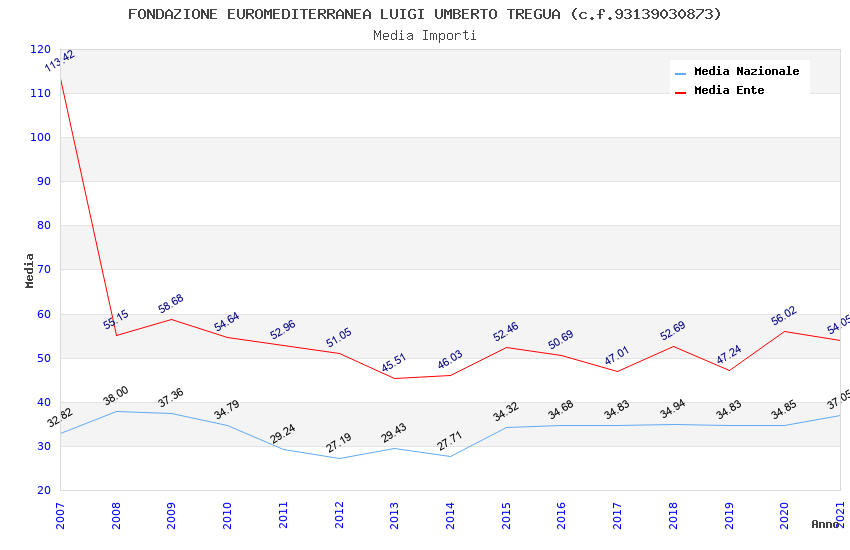Screen dimensions: 850x550
Task: Click the 56.02 data label
Action: pos(784,315)
